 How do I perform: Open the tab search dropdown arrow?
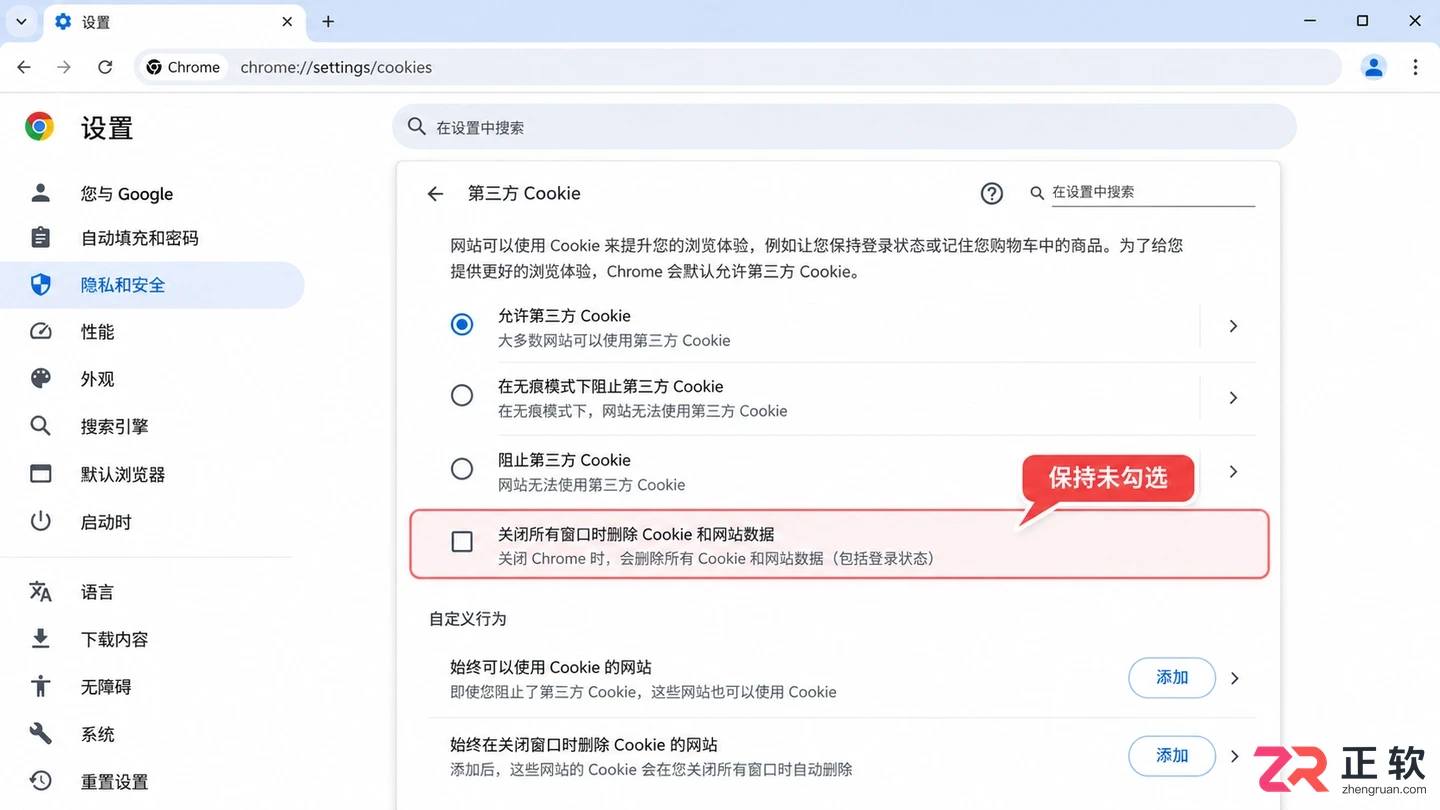tap(21, 21)
